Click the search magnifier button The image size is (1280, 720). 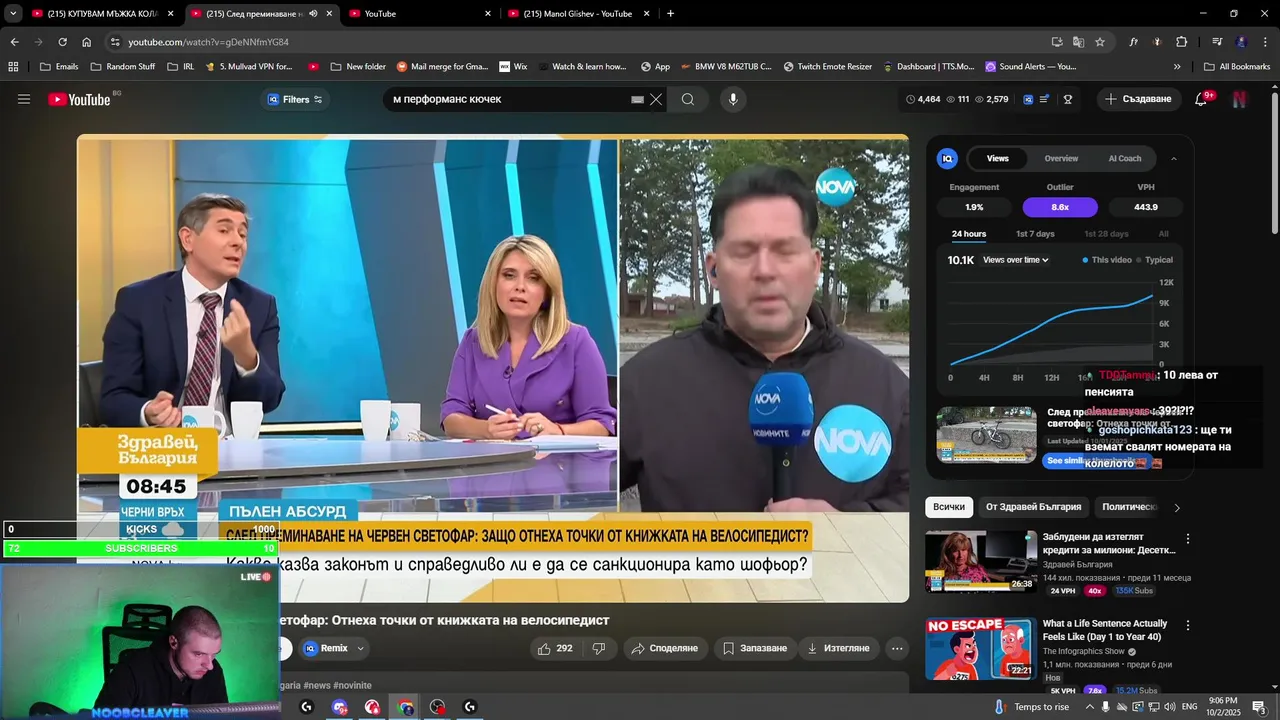pyautogui.click(x=688, y=99)
